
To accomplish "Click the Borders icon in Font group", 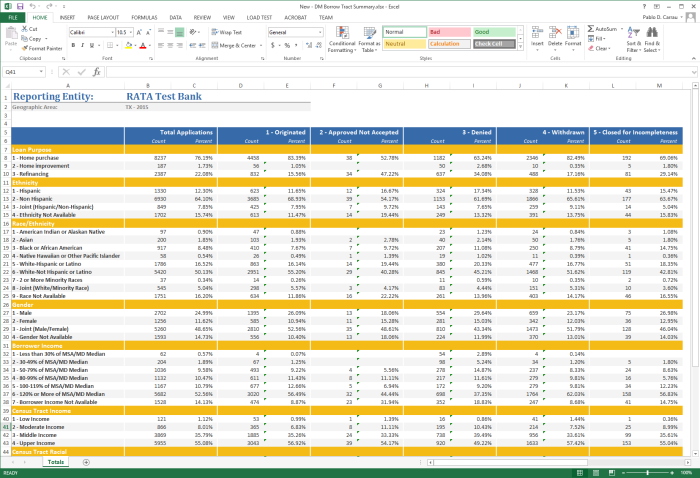I will 110,46.
